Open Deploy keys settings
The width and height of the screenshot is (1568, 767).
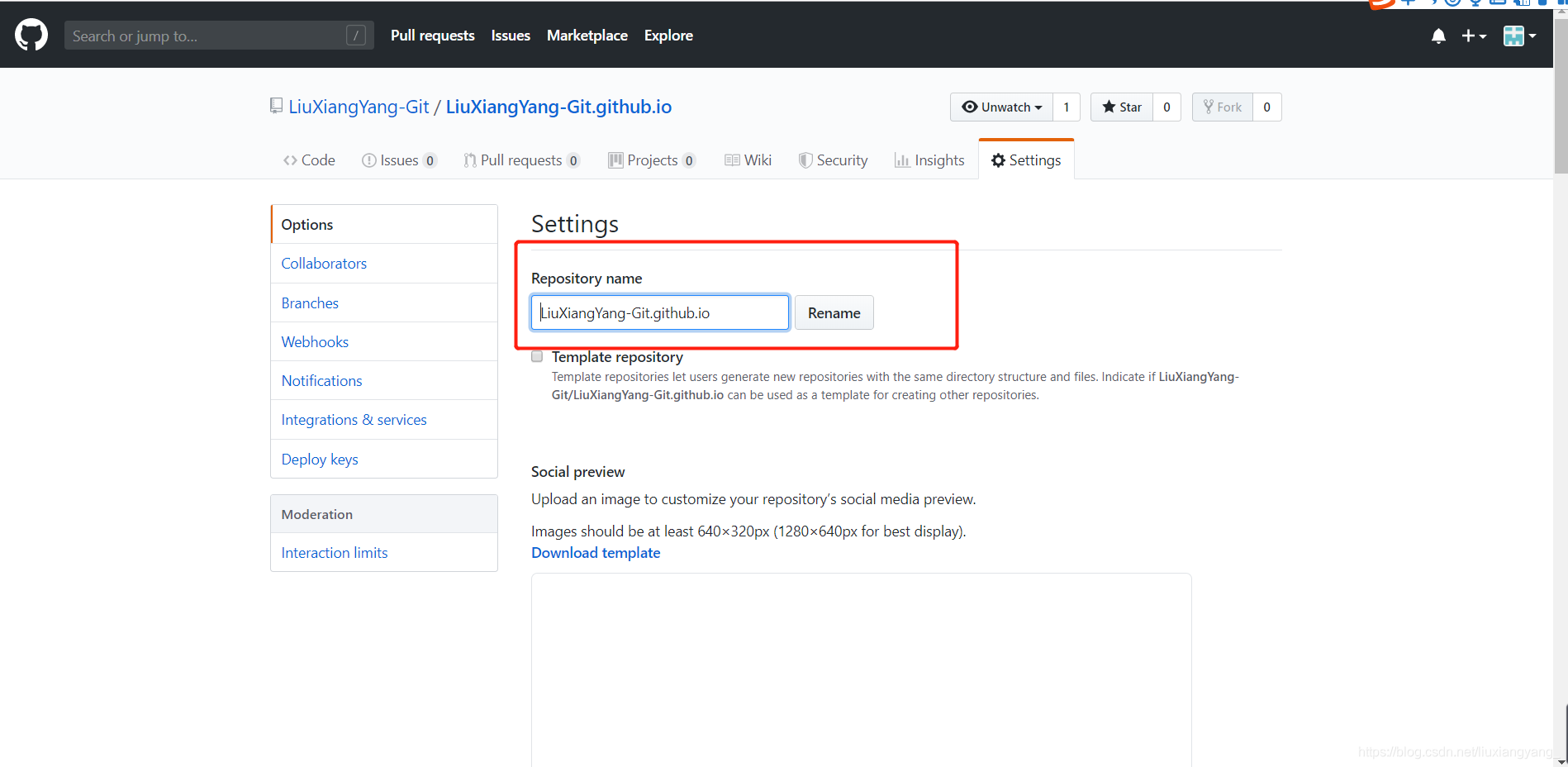click(384, 460)
